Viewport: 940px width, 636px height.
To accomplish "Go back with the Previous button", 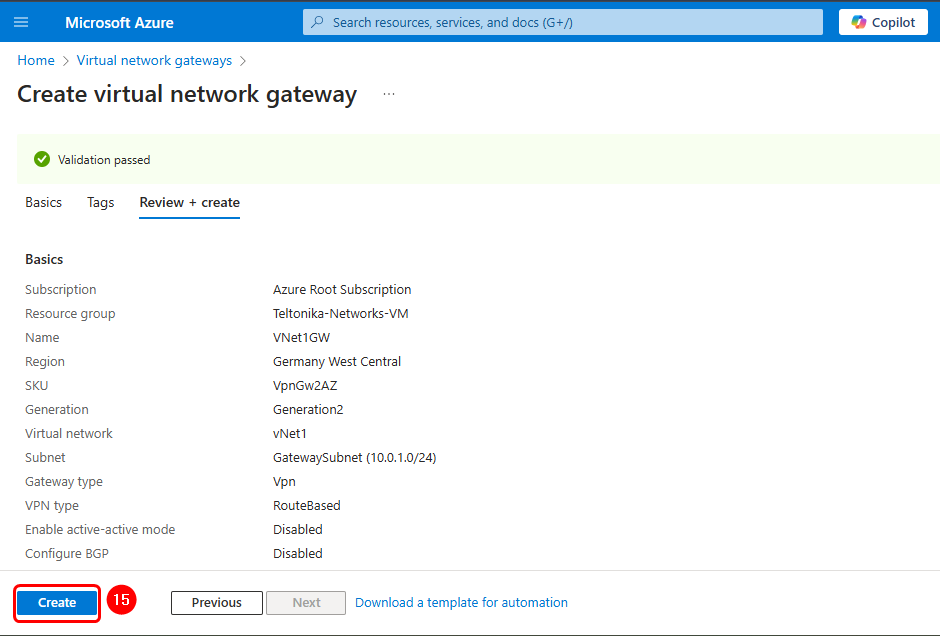I will [217, 603].
